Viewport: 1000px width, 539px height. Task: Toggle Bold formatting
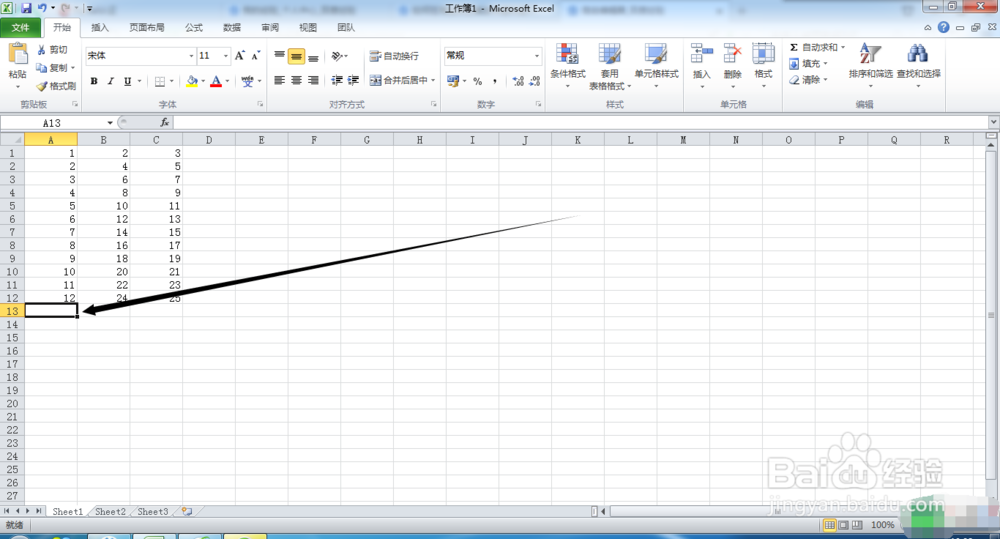pos(94,81)
